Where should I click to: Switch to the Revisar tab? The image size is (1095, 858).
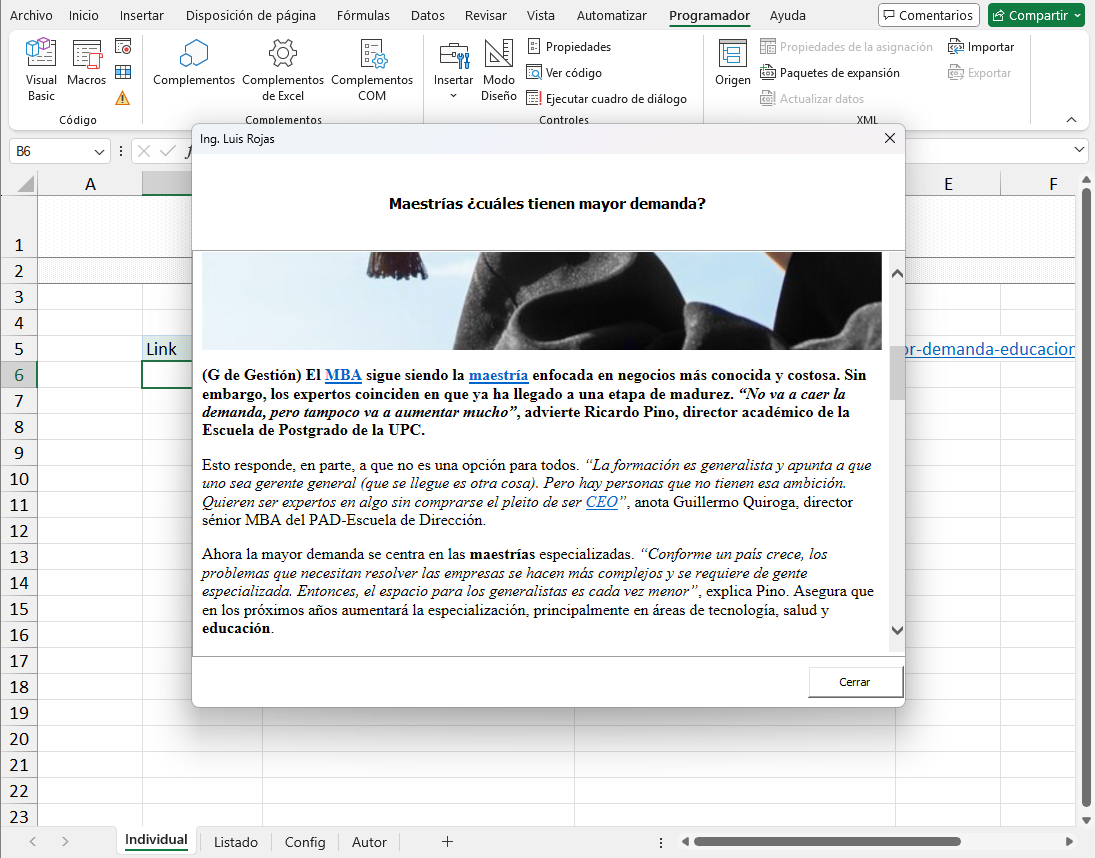tap(486, 15)
